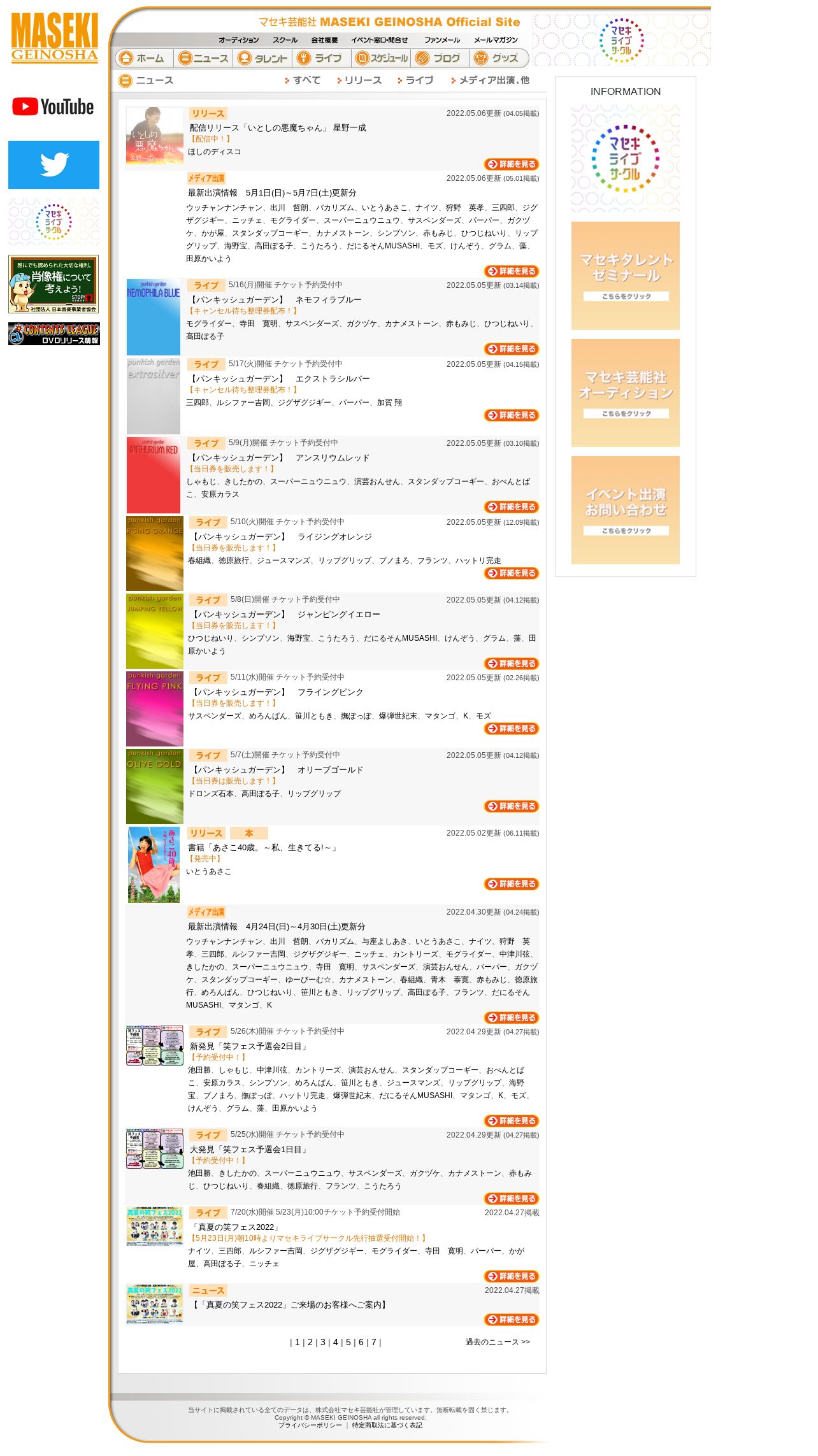Open OLIVE GOLD thumbnail
This screenshot has height=1456, width=818.
[155, 787]
